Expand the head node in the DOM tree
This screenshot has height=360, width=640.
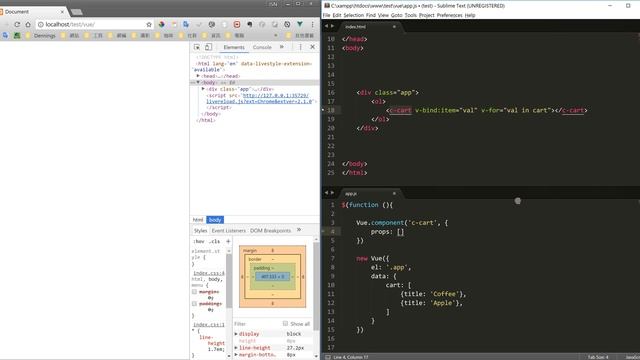pyautogui.click(x=198, y=76)
